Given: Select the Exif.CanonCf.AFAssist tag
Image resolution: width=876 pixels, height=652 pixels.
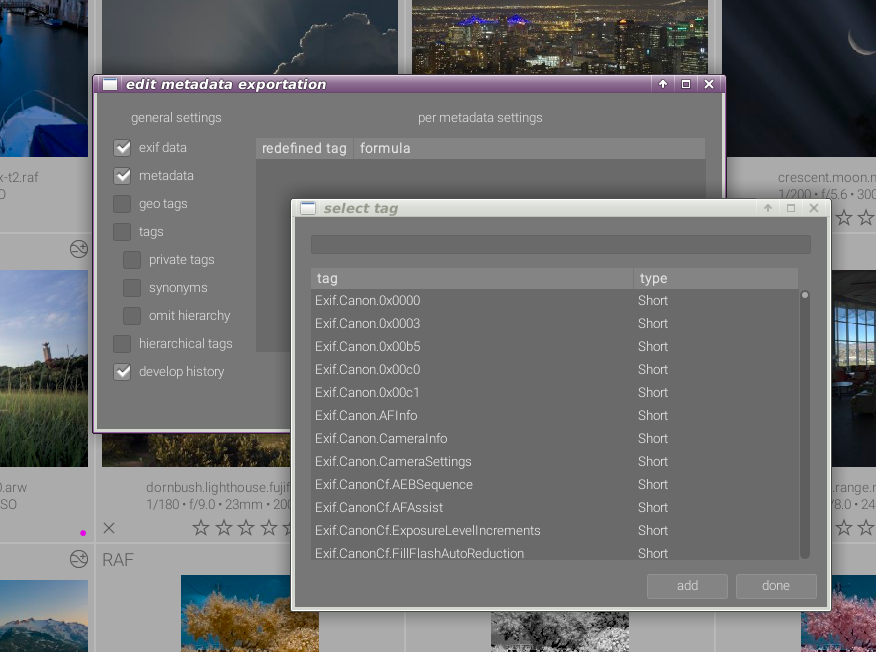Looking at the screenshot, I should pyautogui.click(x=555, y=507).
